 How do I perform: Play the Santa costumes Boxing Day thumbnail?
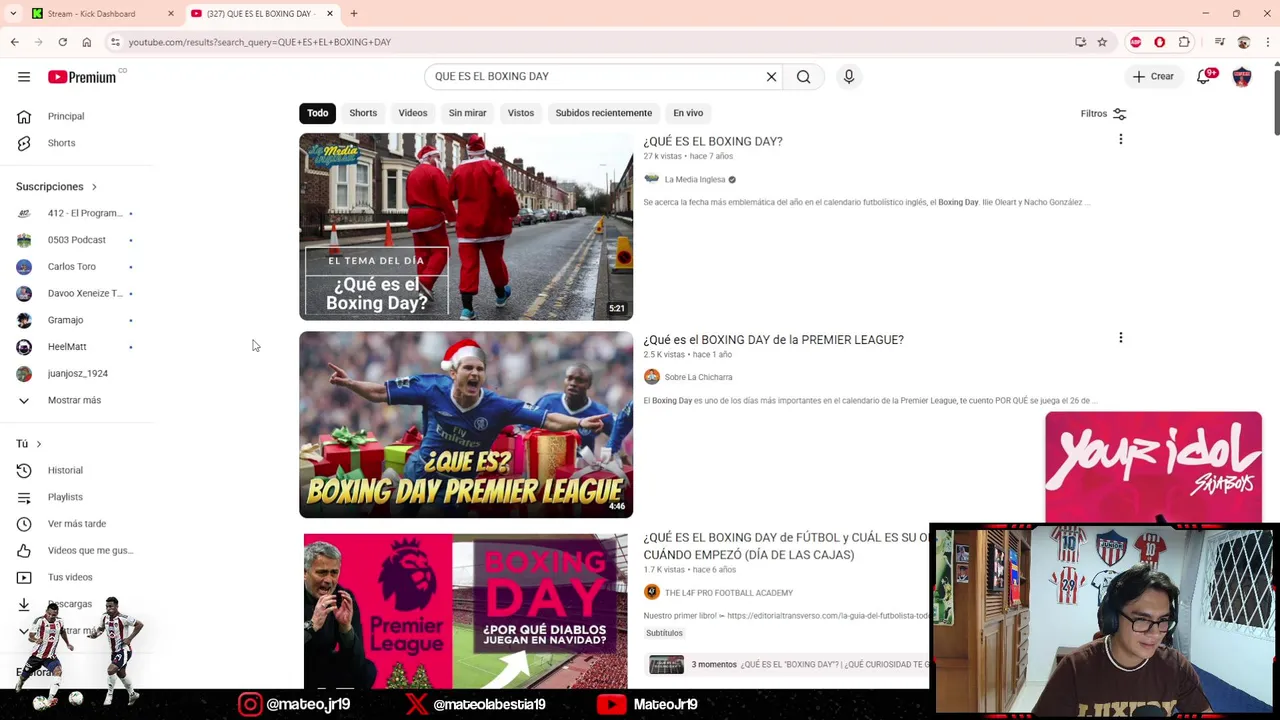[x=466, y=226]
